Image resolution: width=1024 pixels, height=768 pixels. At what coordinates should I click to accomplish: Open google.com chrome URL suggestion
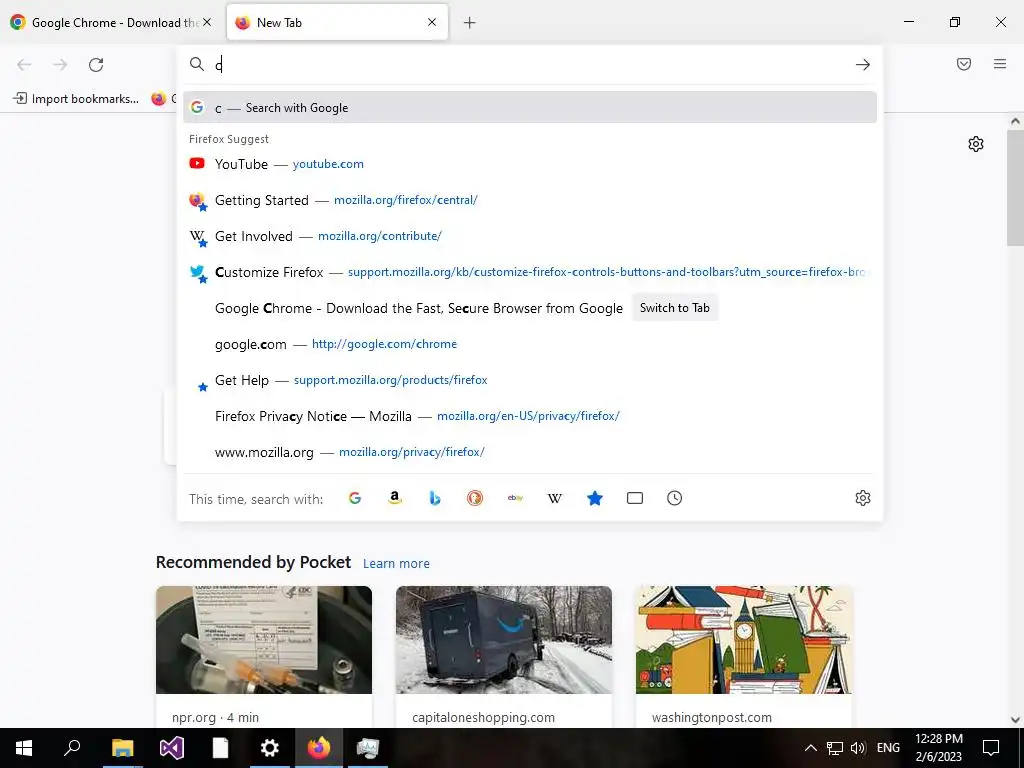(x=530, y=344)
